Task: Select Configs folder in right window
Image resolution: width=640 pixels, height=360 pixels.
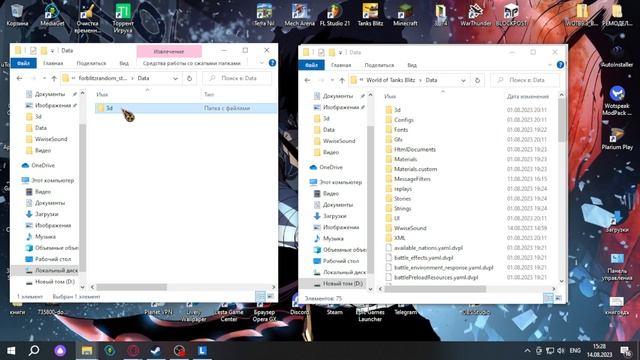Action: pyautogui.click(x=404, y=120)
